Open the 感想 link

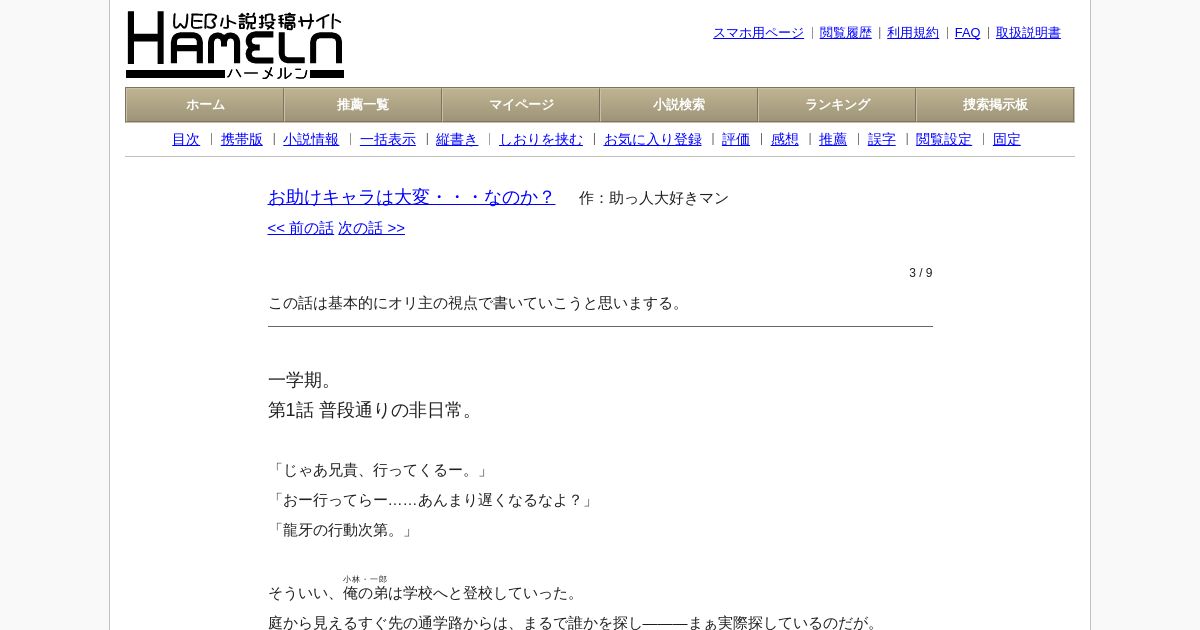click(x=785, y=140)
